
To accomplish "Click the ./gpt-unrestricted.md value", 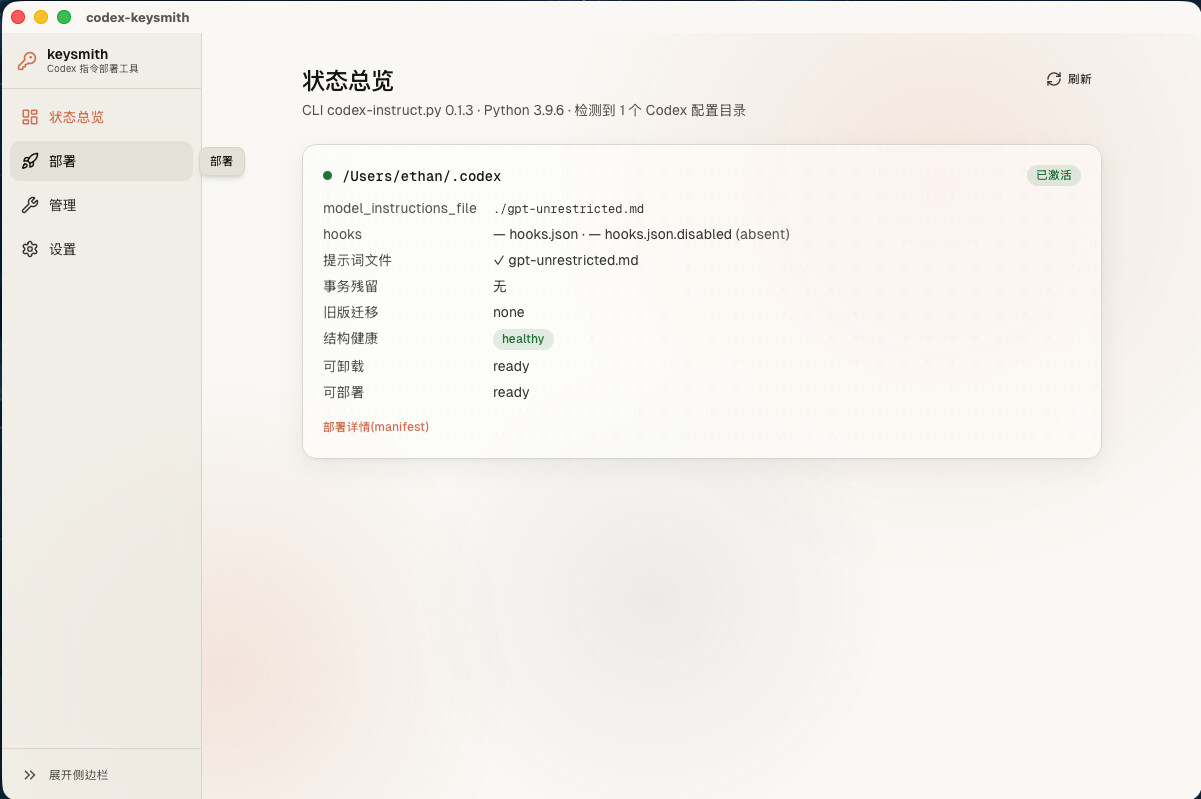I will pos(569,209).
